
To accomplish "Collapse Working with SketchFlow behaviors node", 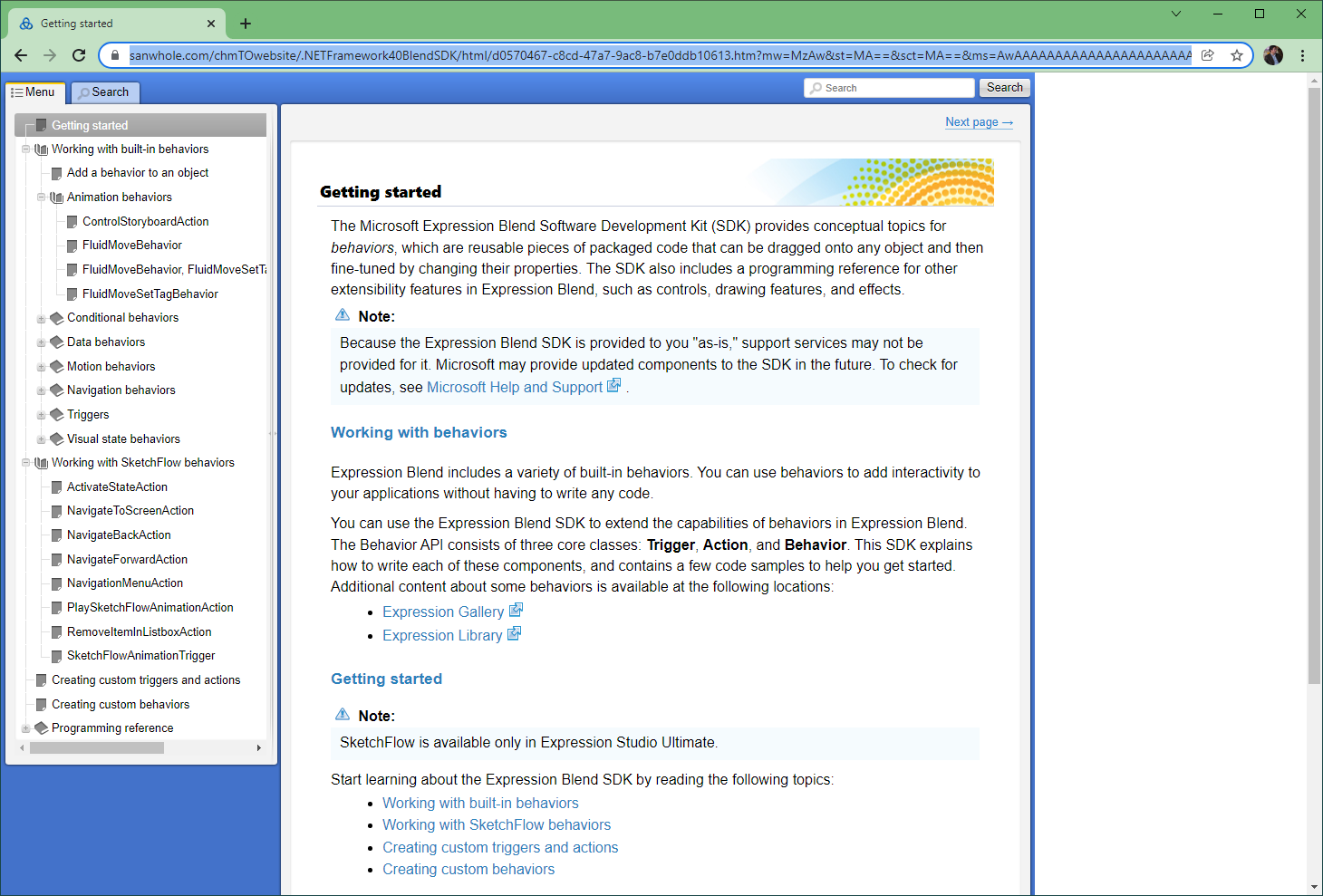I will (26, 463).
